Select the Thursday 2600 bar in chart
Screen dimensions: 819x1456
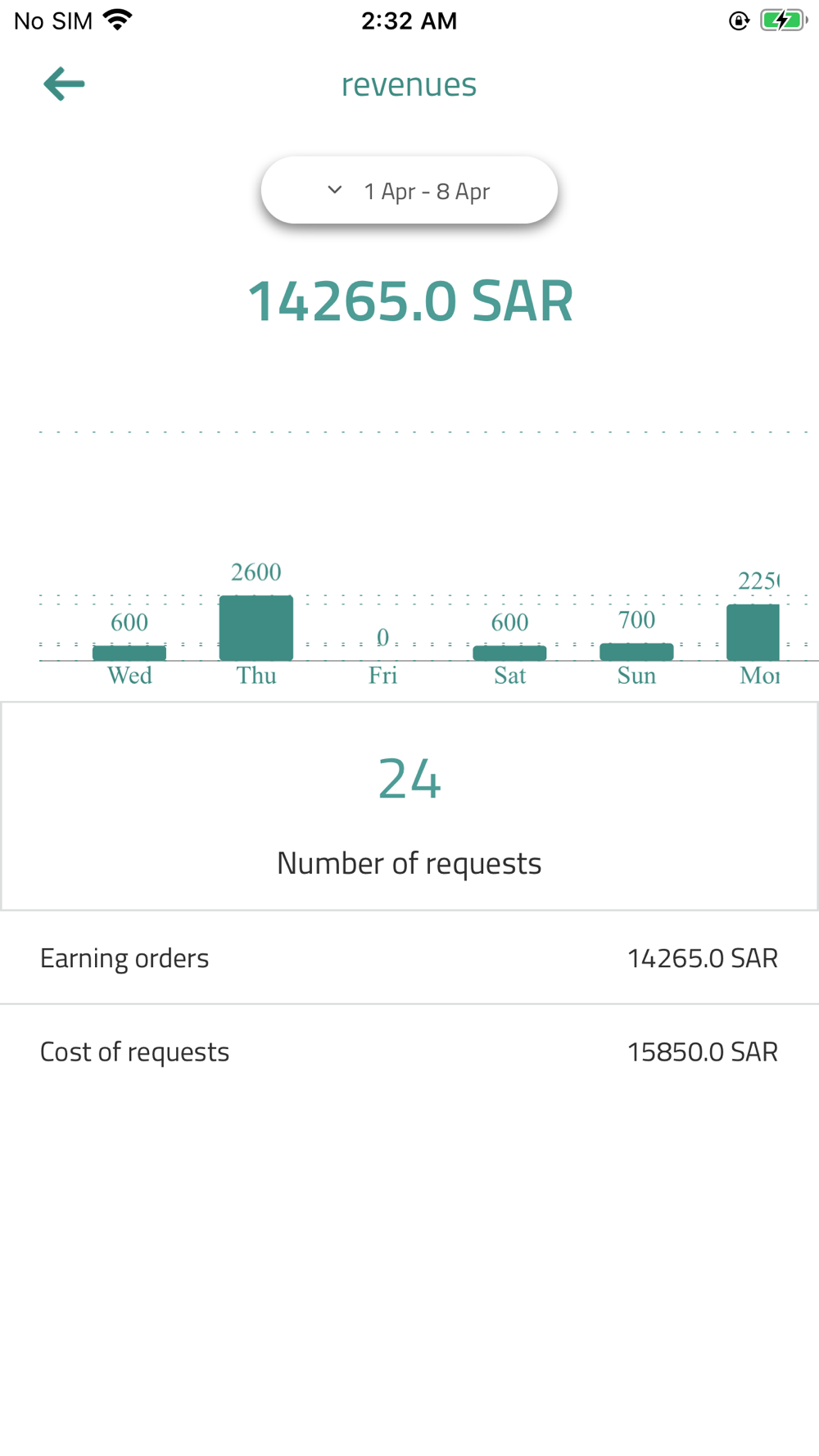(x=256, y=627)
